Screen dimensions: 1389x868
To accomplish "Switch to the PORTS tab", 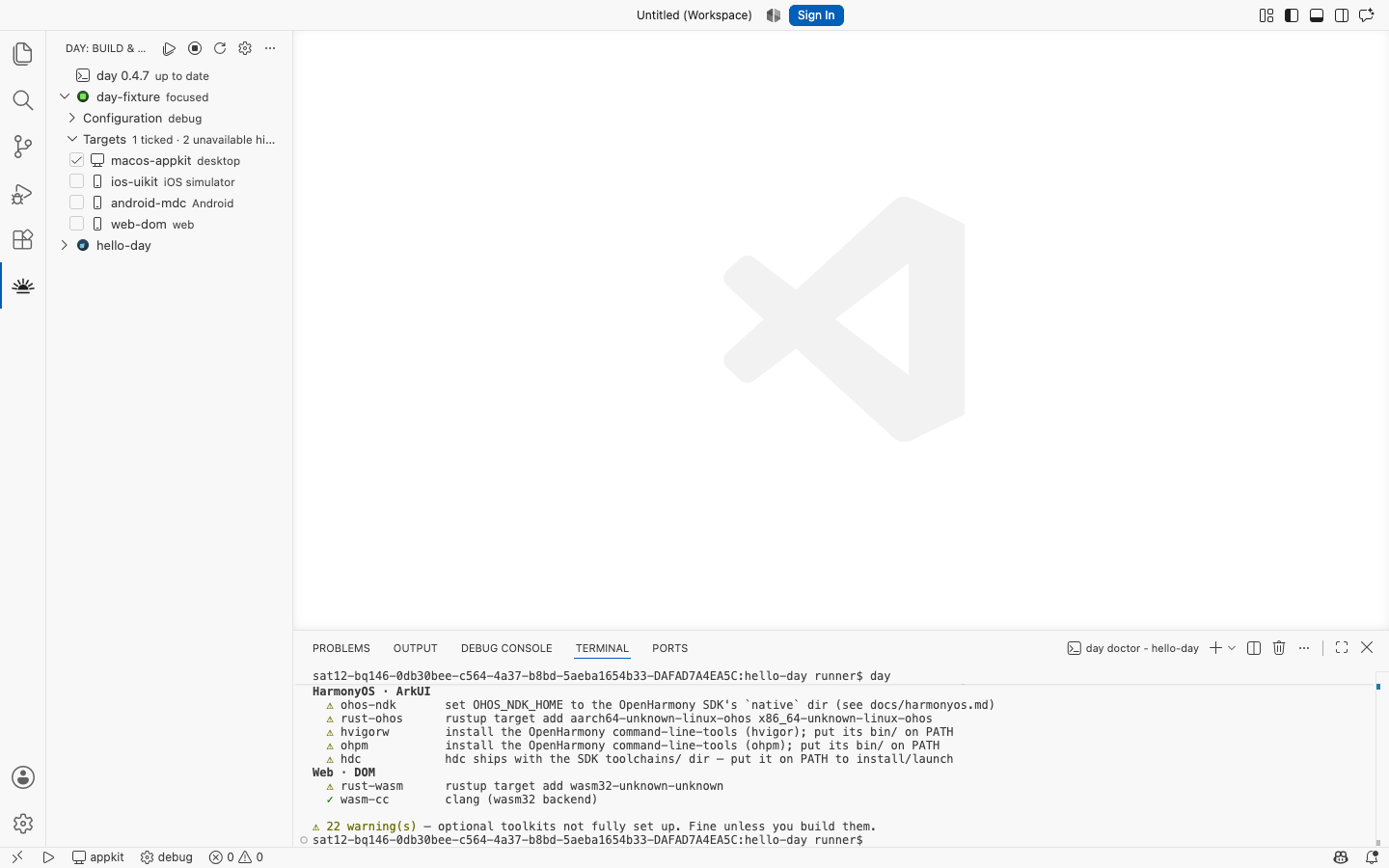I will coord(669,648).
